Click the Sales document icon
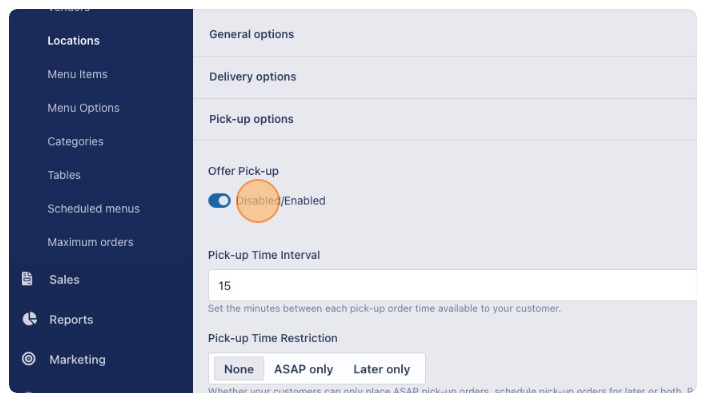Screen dimensions: 704x399 coord(27,279)
